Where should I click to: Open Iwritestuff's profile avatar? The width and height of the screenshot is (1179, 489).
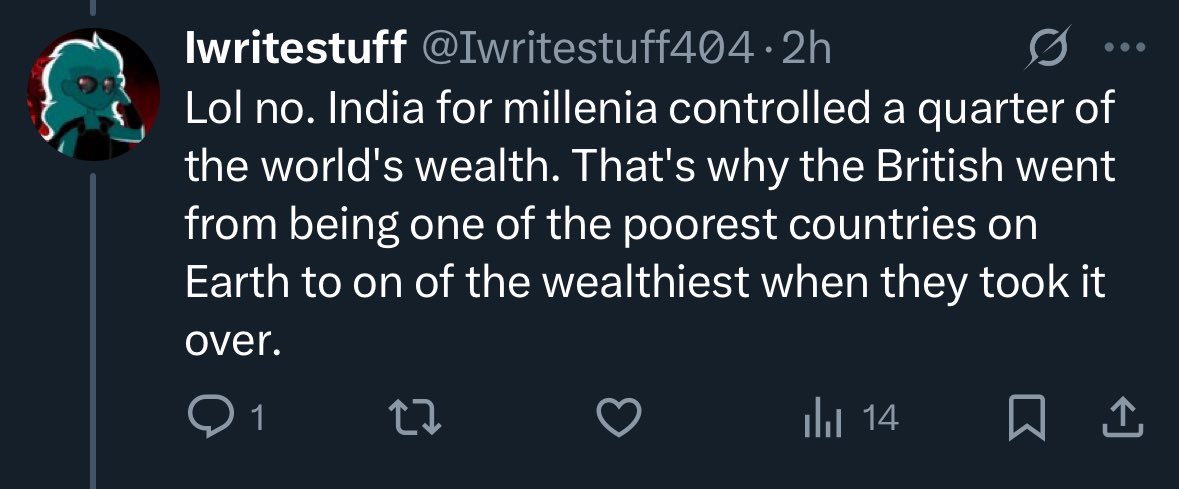[x=93, y=94]
